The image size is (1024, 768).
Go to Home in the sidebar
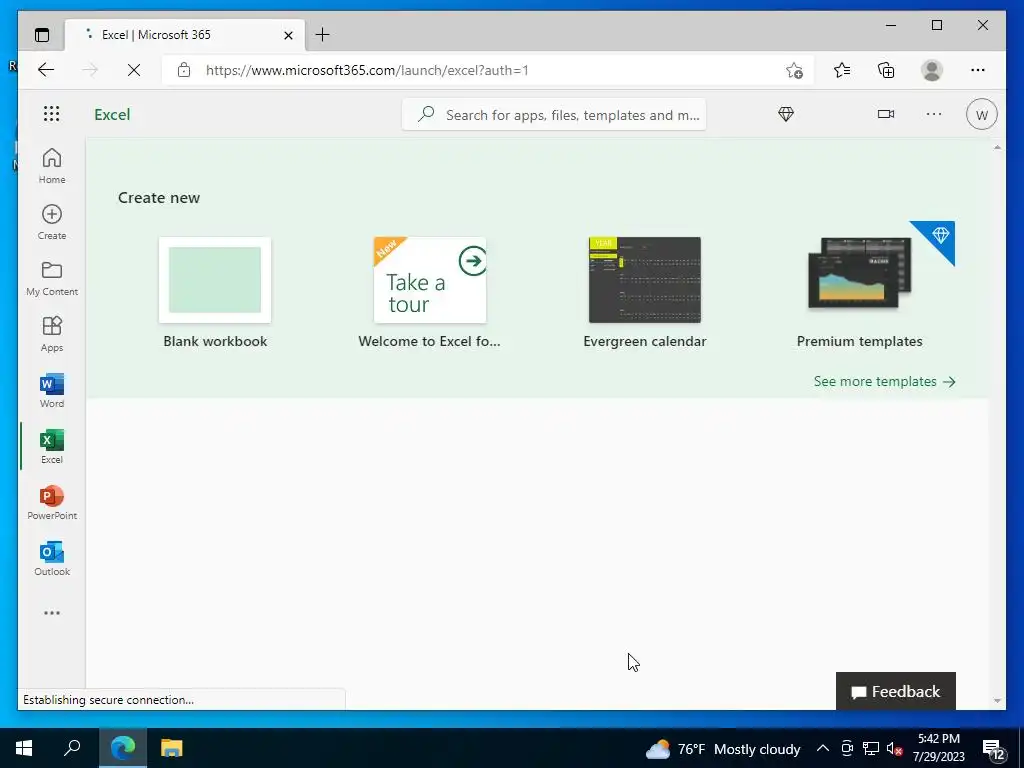[x=52, y=166]
